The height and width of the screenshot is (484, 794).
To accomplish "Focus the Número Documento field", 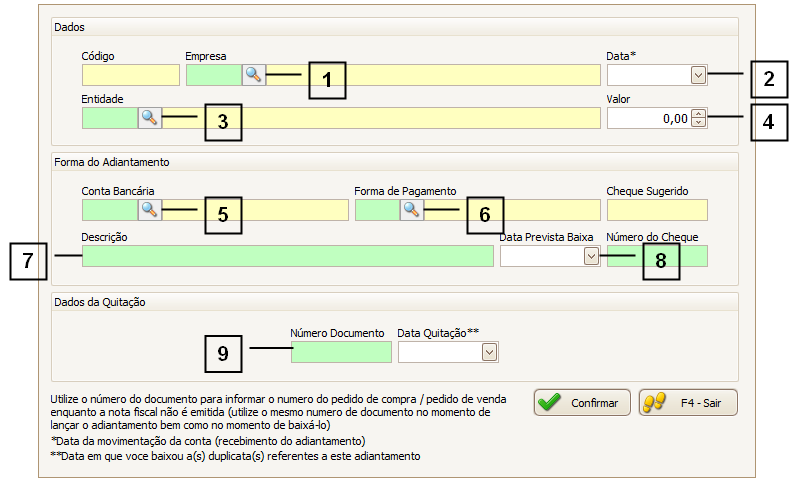I will coord(341,352).
